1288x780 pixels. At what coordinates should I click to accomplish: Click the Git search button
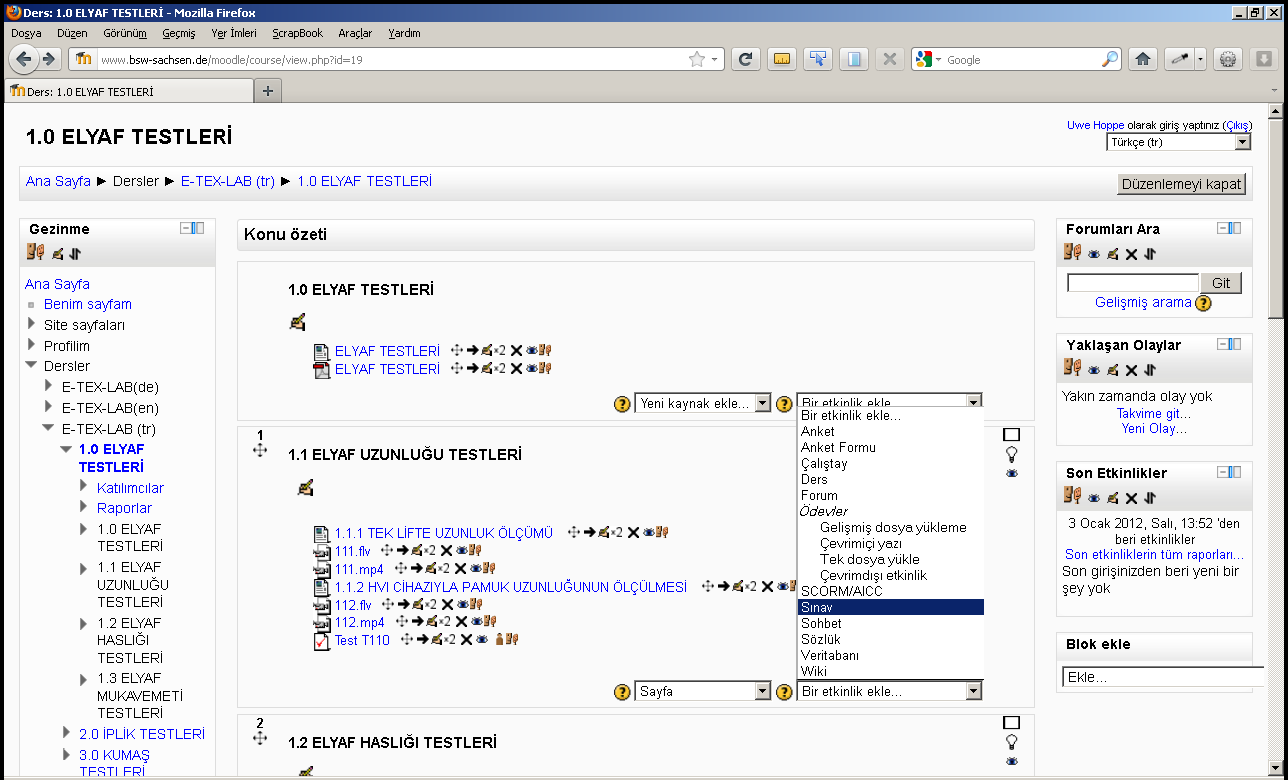tap(1221, 283)
